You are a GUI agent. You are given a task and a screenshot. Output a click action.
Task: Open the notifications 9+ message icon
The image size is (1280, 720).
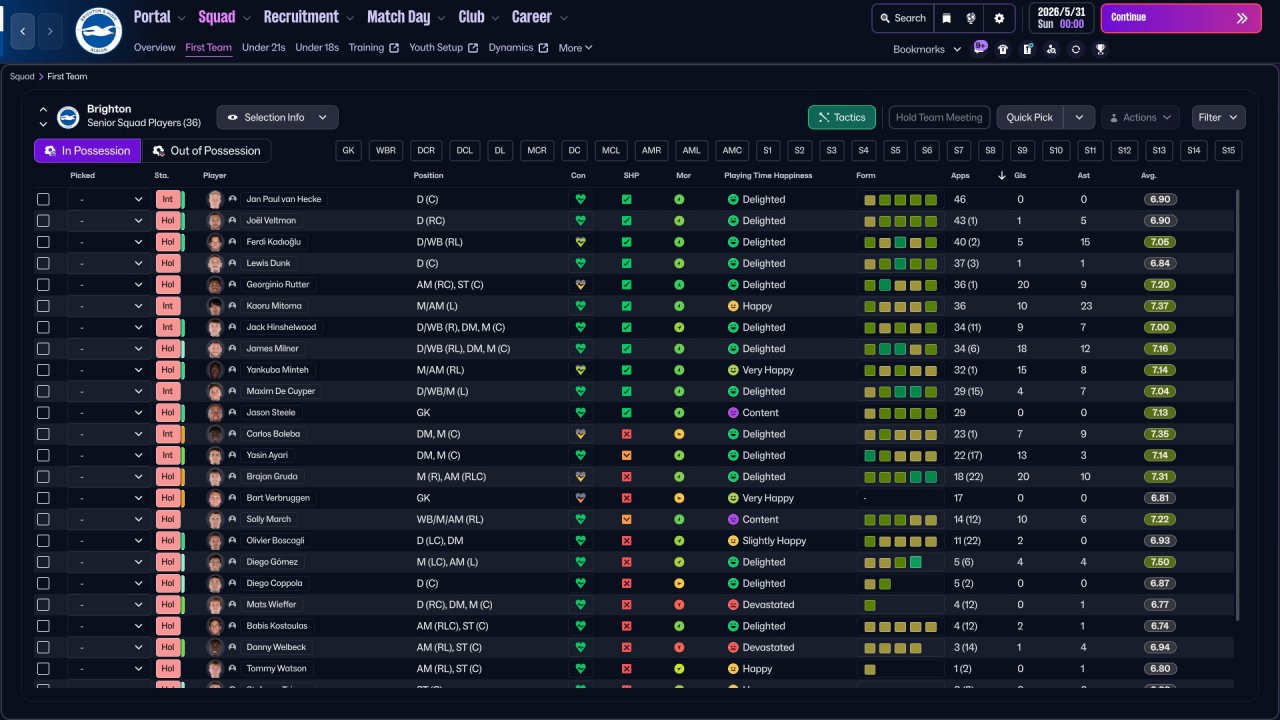coord(980,47)
